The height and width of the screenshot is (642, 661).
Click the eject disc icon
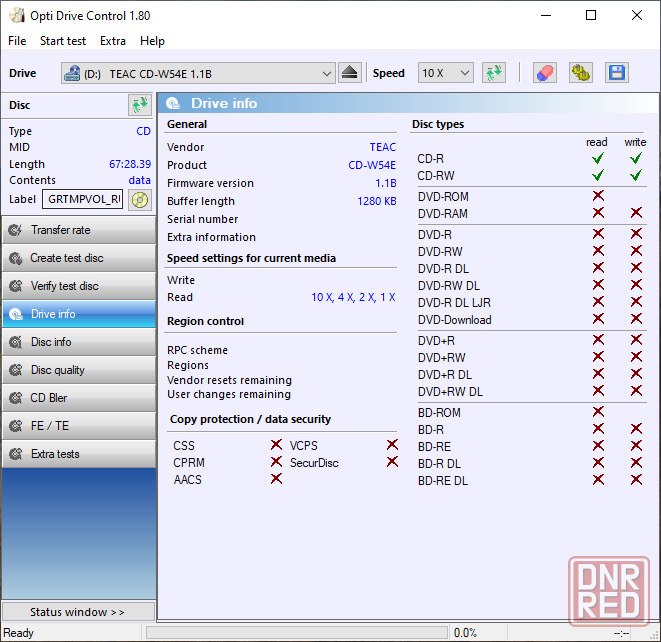pos(349,73)
